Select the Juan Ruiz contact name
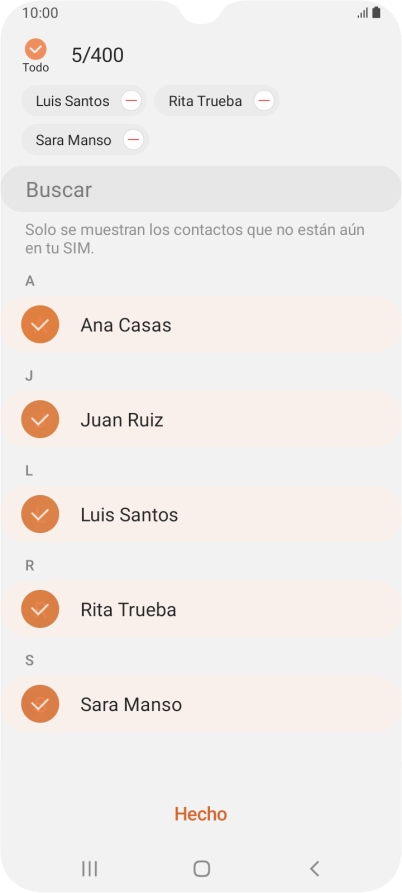The image size is (402, 893). [122, 420]
